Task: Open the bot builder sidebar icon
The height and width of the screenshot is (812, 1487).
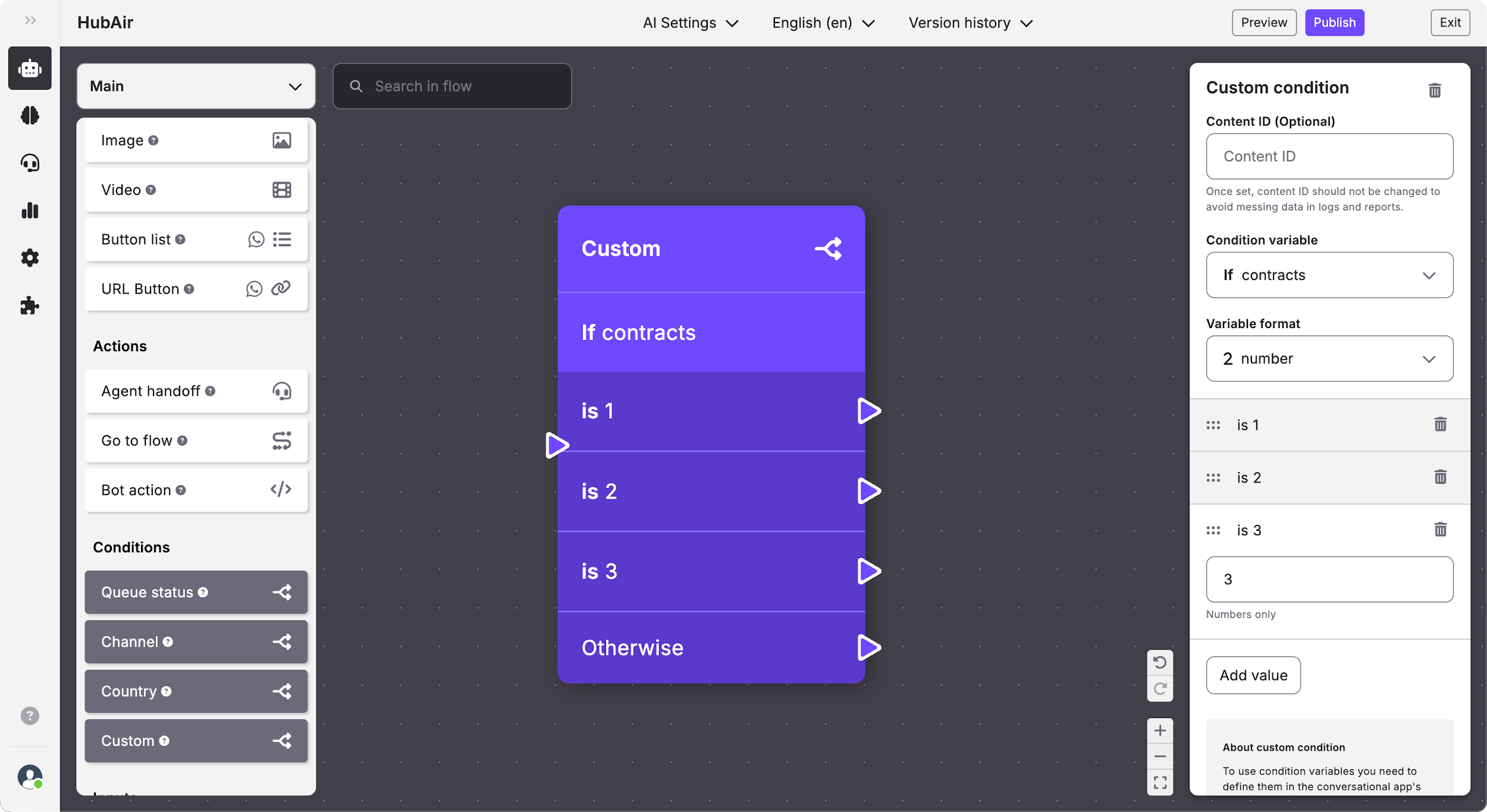Action: (30, 68)
